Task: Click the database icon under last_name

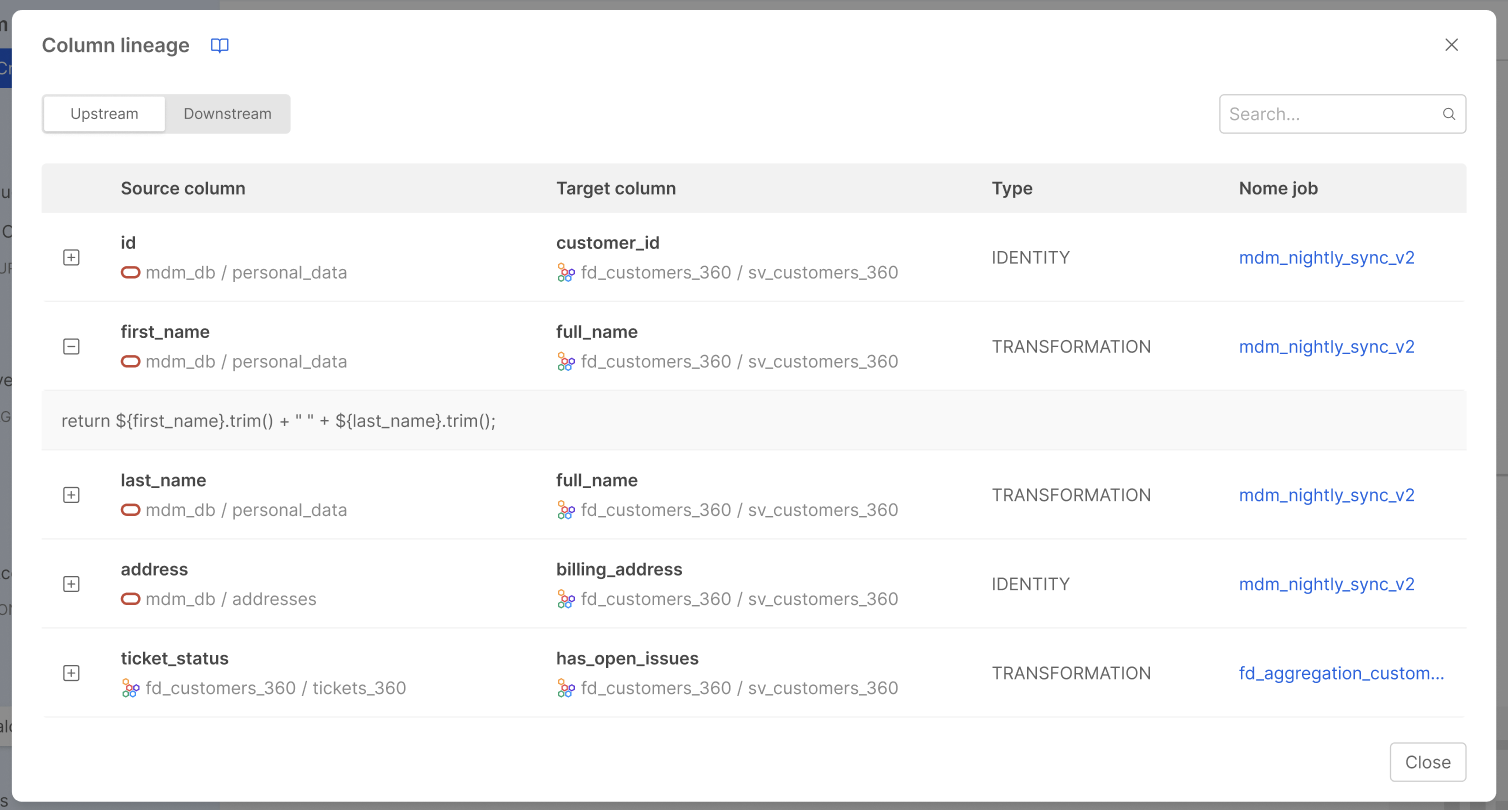Action: [x=130, y=511]
